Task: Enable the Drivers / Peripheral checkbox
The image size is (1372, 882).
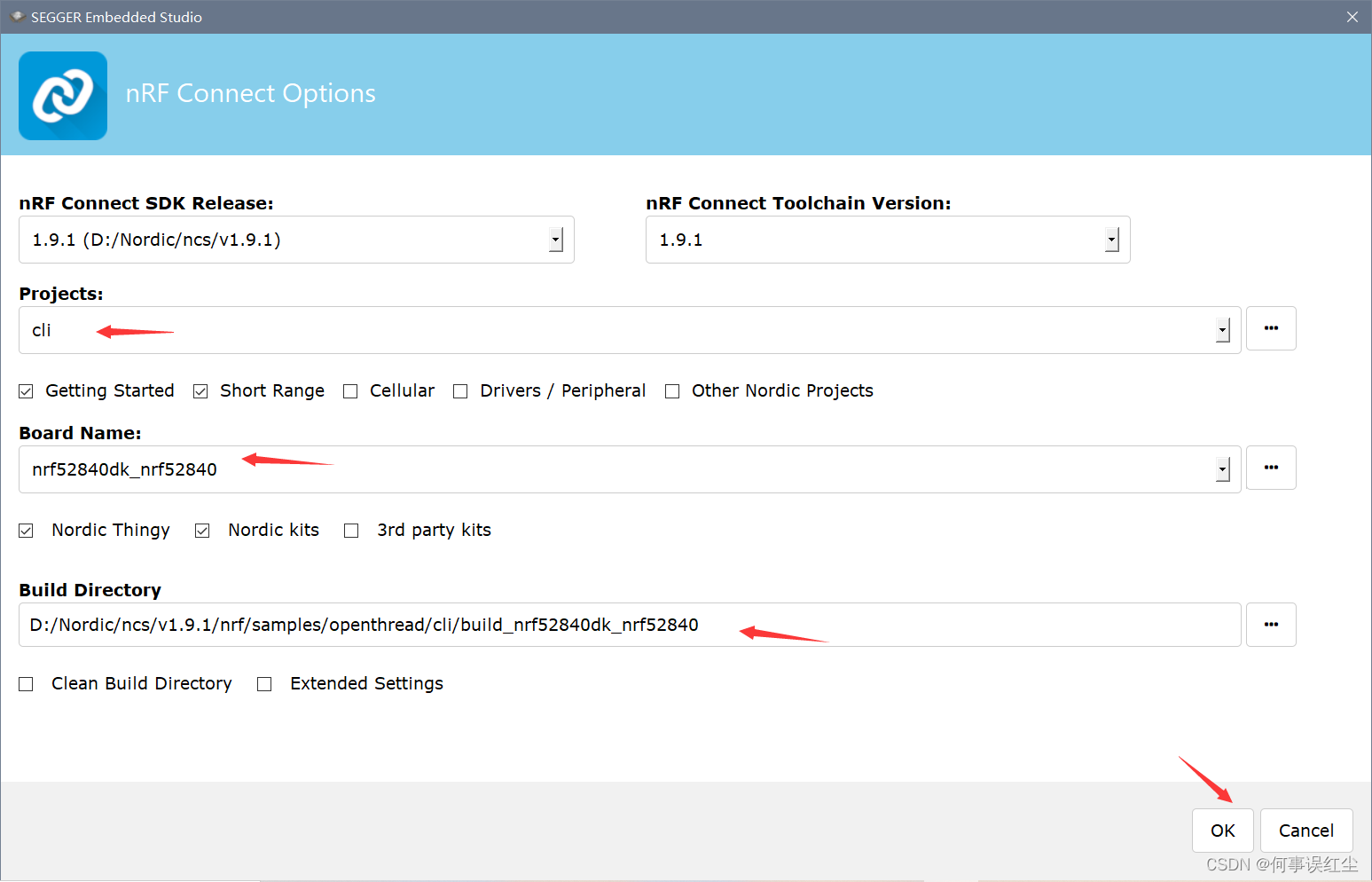Action: point(460,391)
